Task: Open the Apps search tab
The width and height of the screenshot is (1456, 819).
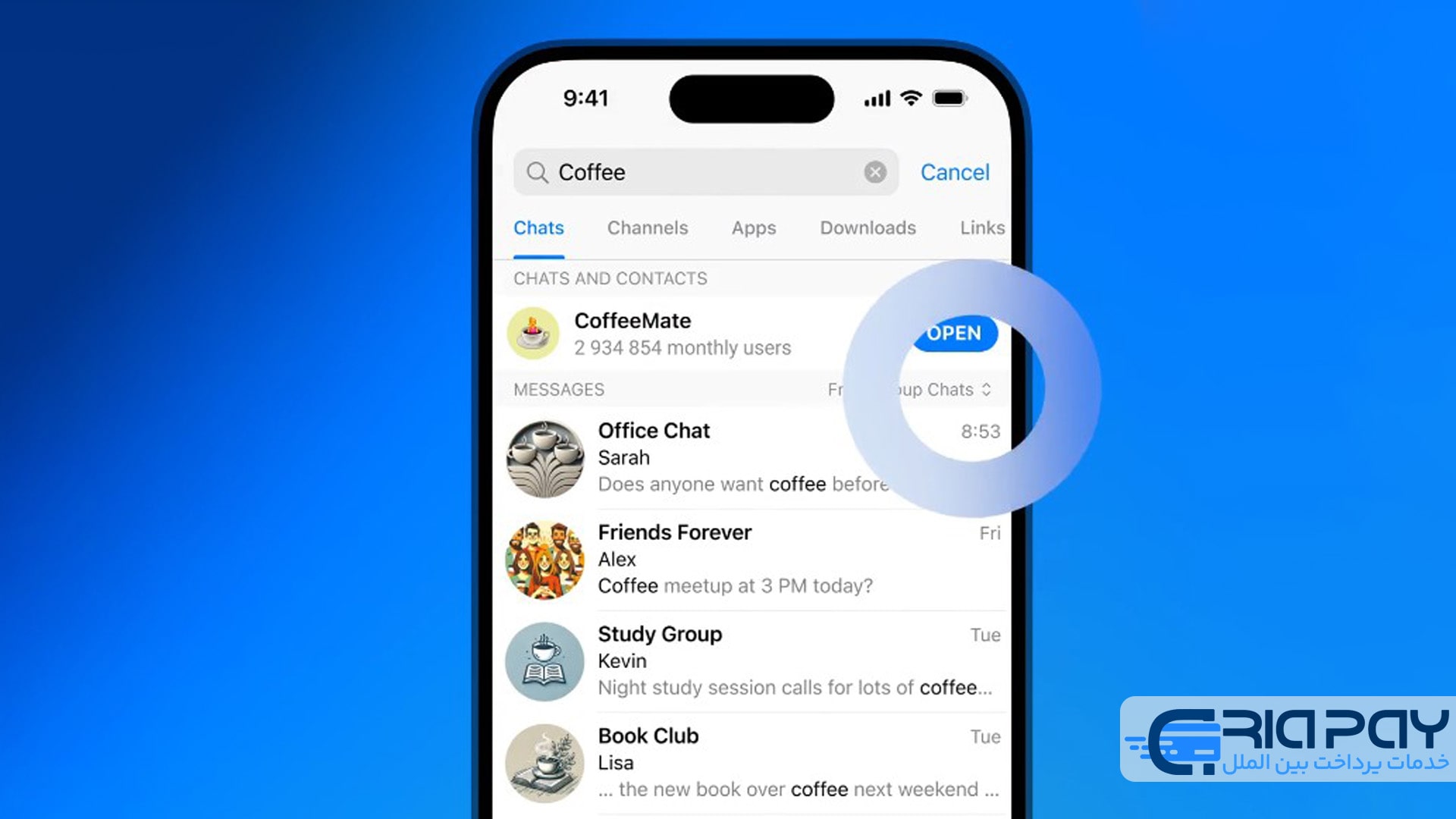Action: 752,227
